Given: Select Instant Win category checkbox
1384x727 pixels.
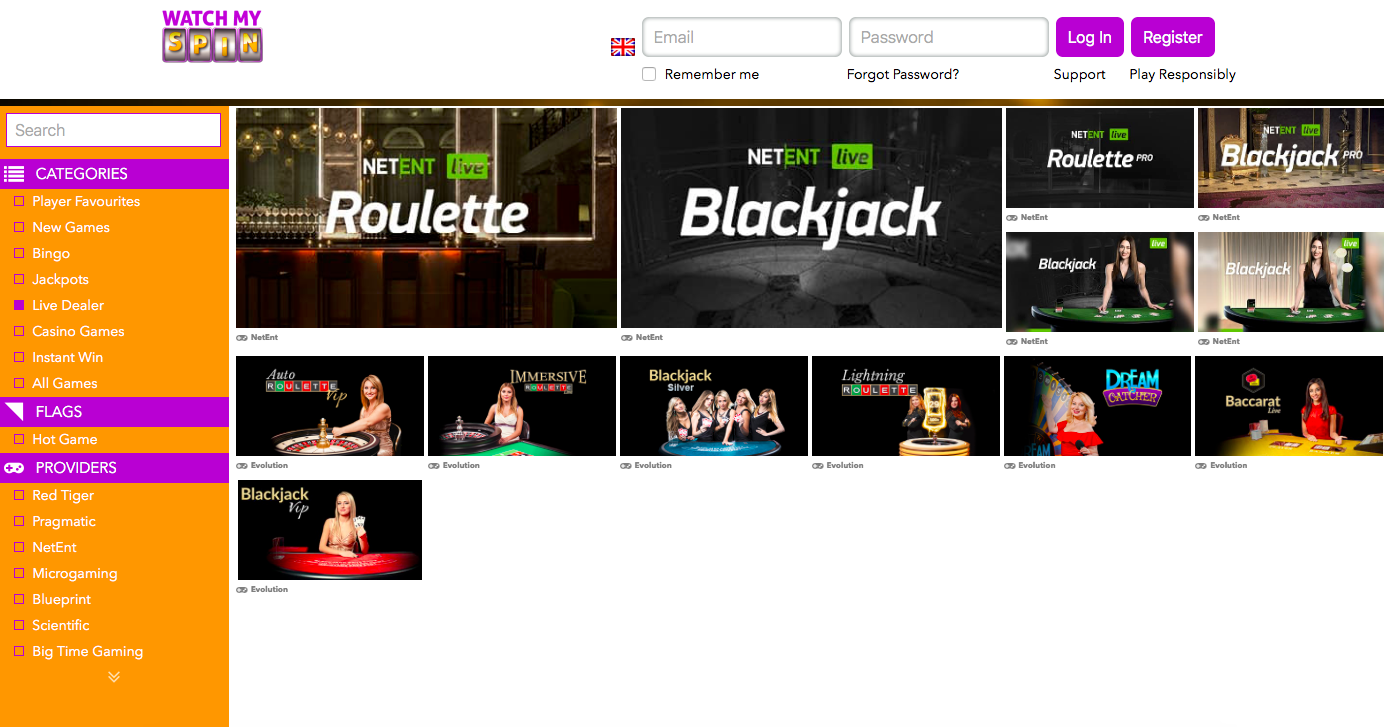Looking at the screenshot, I should (19, 357).
